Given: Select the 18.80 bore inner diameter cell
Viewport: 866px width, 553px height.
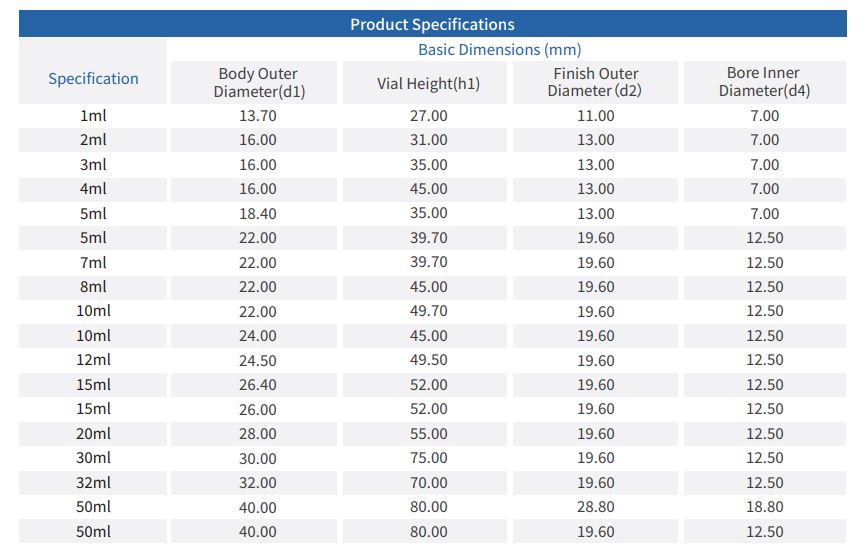Looking at the screenshot, I should click(x=763, y=507).
